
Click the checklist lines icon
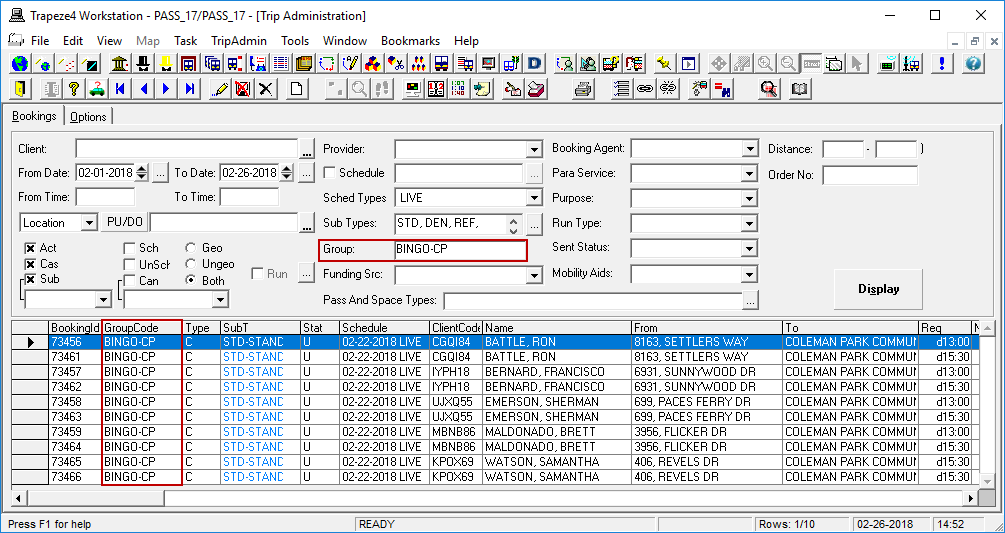(621, 89)
